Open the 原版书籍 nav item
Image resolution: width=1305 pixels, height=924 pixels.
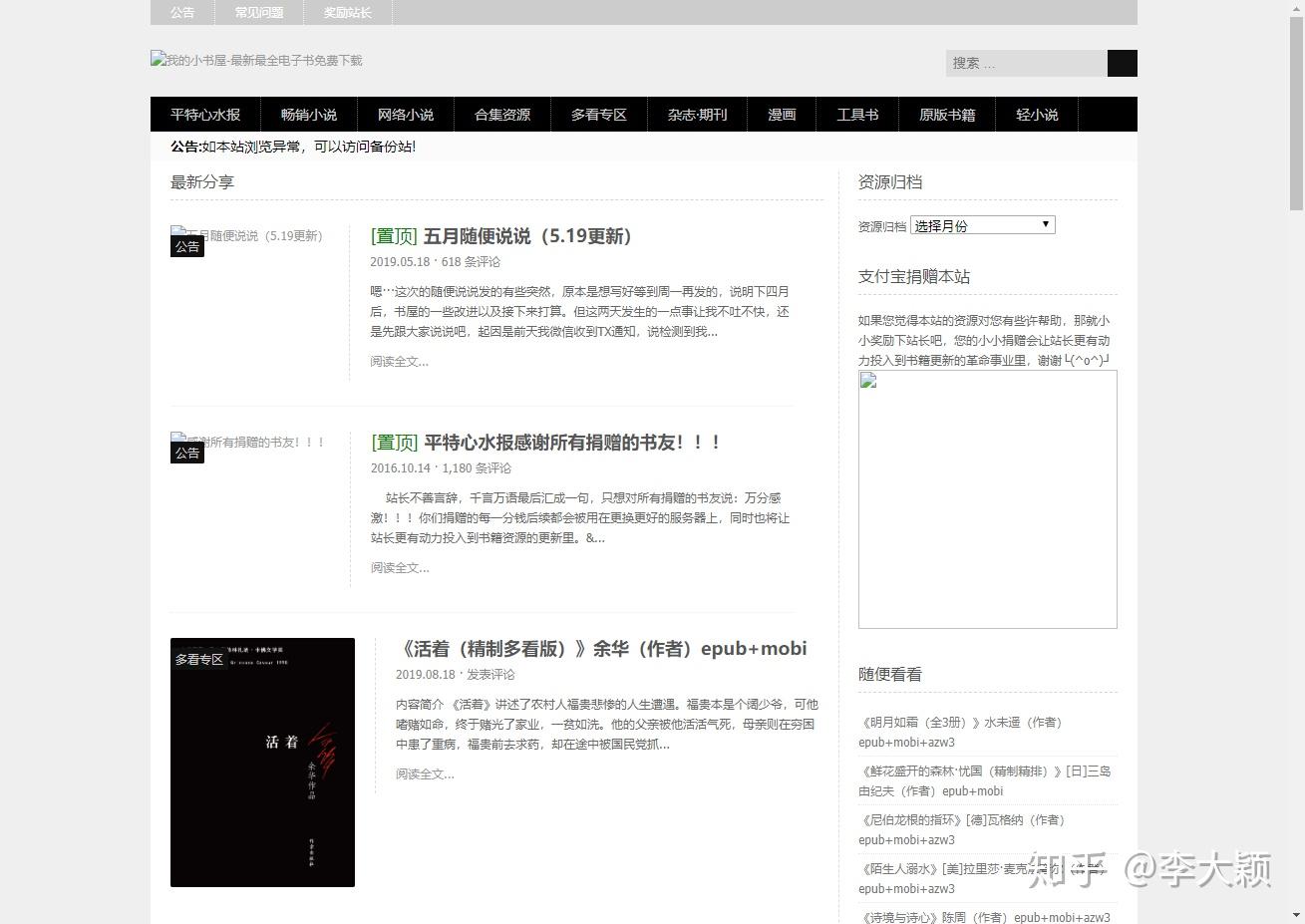point(947,115)
